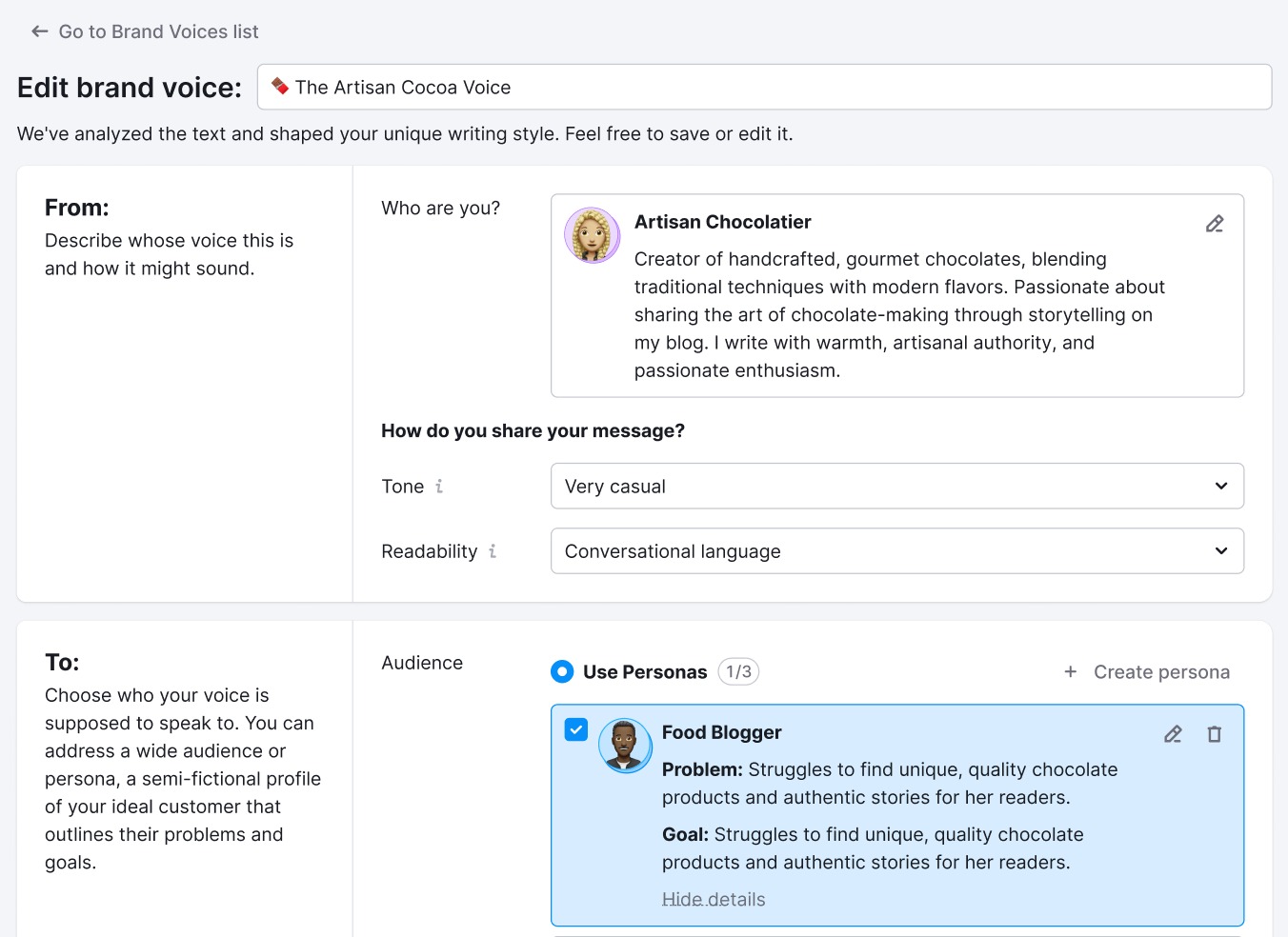Screen dimensions: 1288x937
Task: Open the edit icon on Food Blogger persona
Action: [x=1172, y=733]
